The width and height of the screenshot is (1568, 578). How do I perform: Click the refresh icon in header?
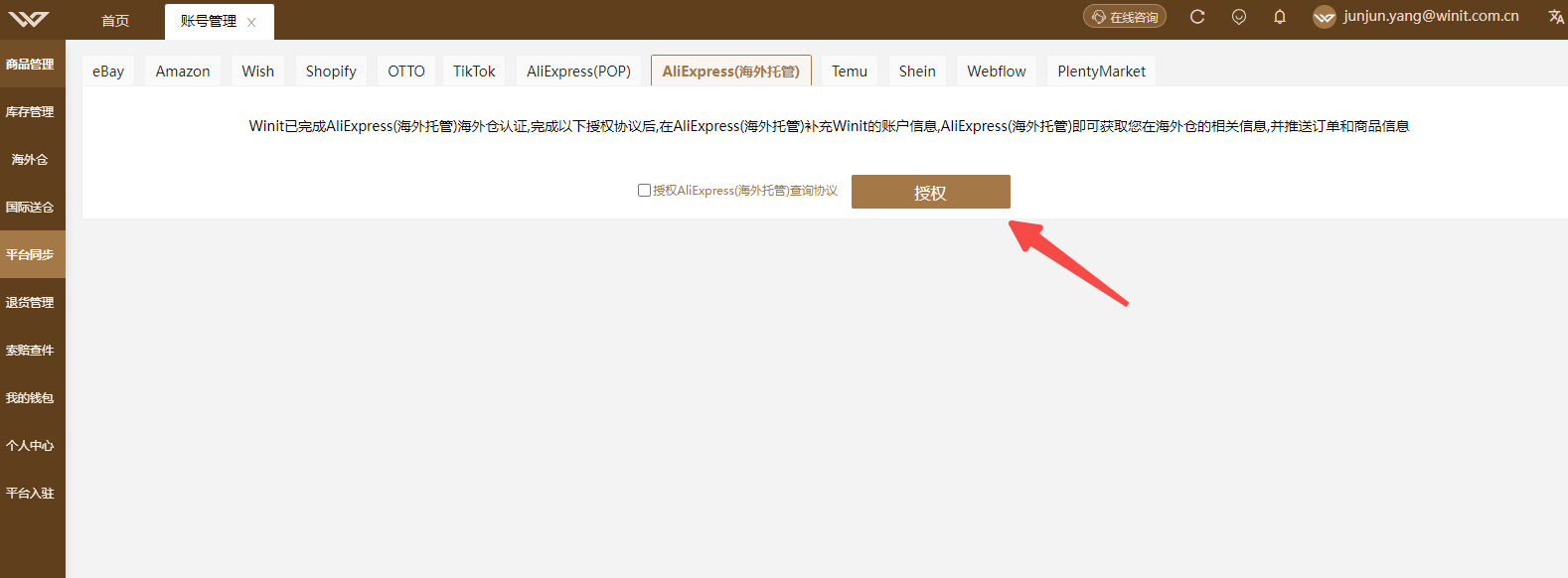[x=1197, y=17]
